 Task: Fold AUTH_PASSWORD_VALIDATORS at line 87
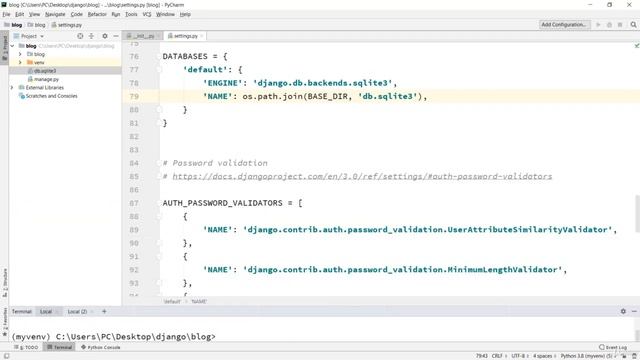tap(159, 203)
